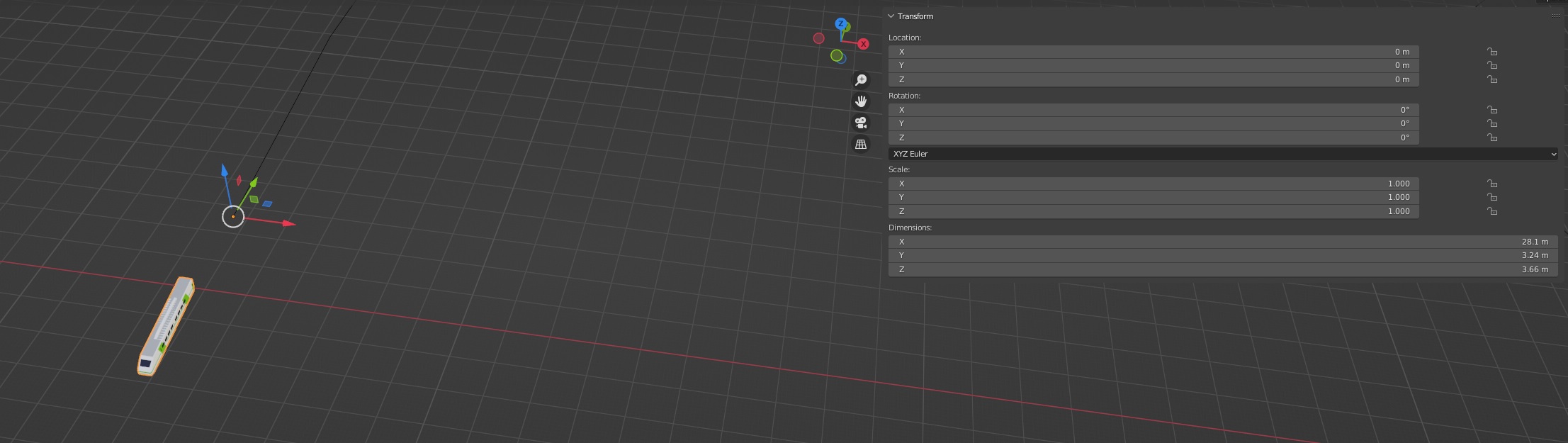The image size is (1568, 443).
Task: Click the Location Y value field
Action: [1153, 65]
